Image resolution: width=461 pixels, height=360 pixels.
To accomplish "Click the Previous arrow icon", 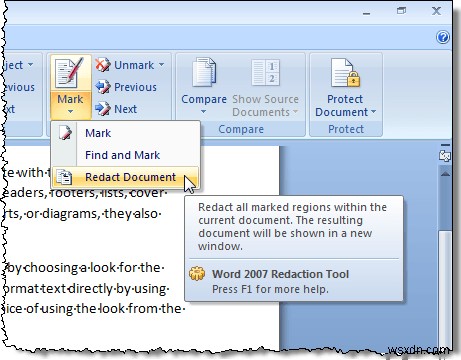I will (x=103, y=87).
